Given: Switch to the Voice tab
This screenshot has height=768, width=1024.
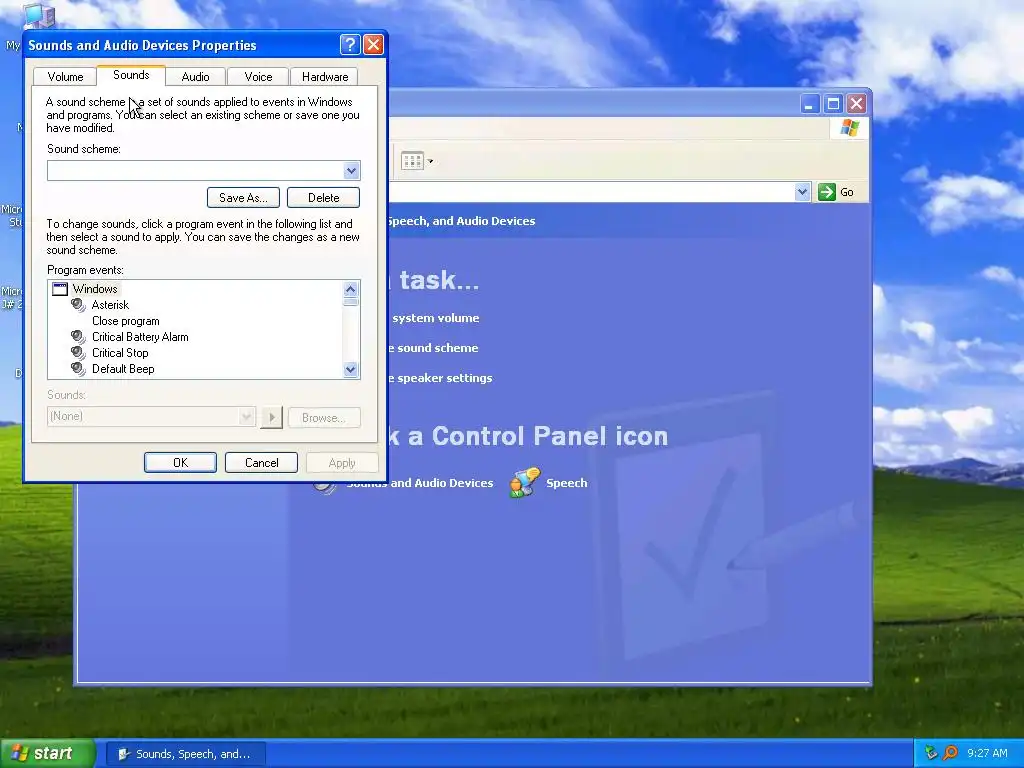Looking at the screenshot, I should [258, 76].
